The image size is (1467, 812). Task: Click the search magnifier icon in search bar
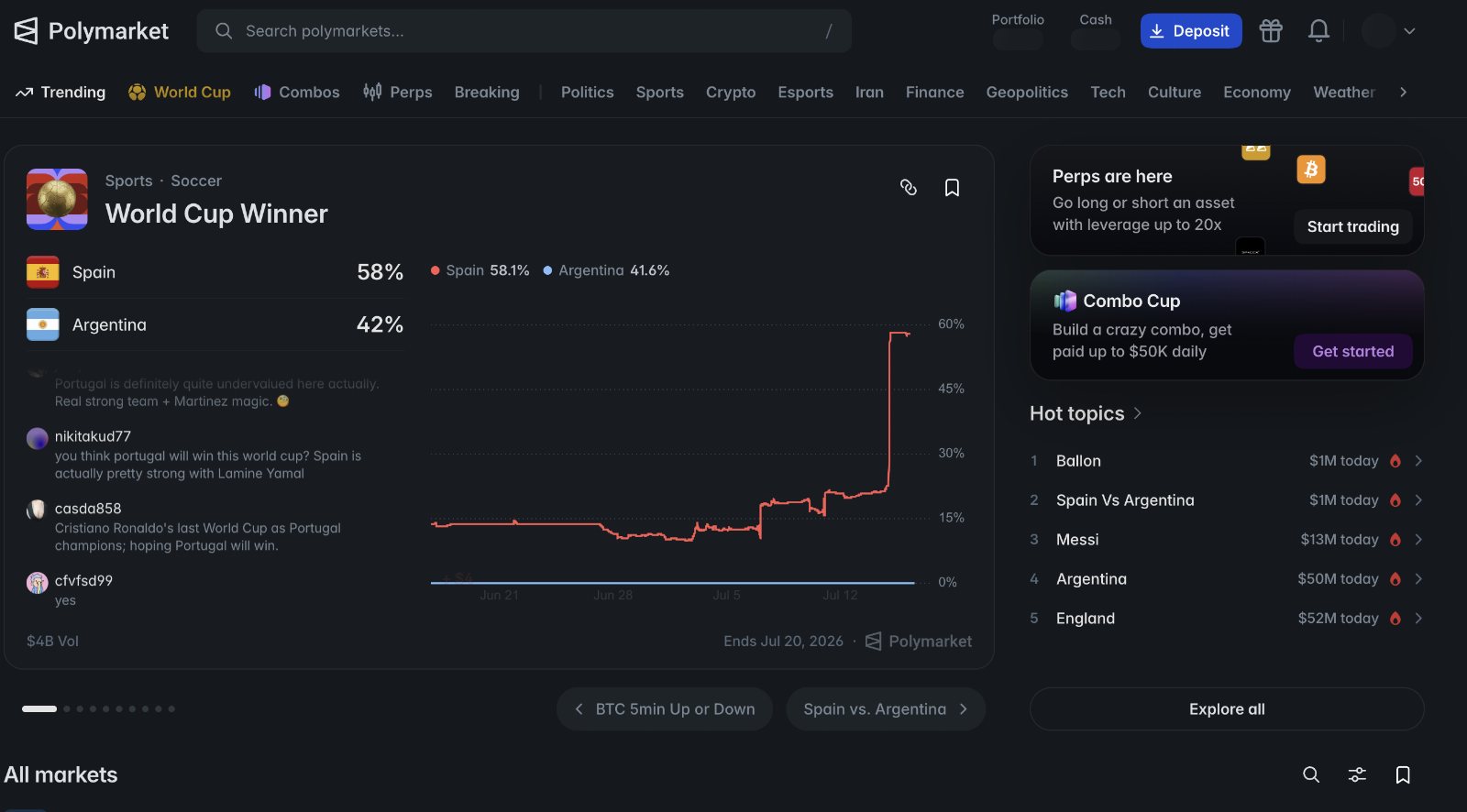pyautogui.click(x=224, y=31)
